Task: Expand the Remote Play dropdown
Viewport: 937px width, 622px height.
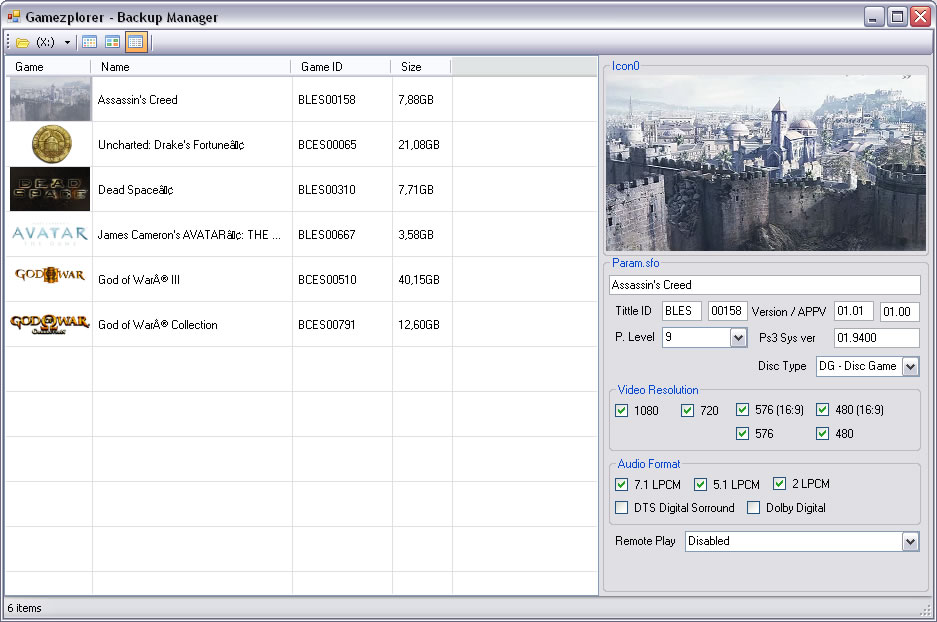Action: pyautogui.click(x=909, y=541)
